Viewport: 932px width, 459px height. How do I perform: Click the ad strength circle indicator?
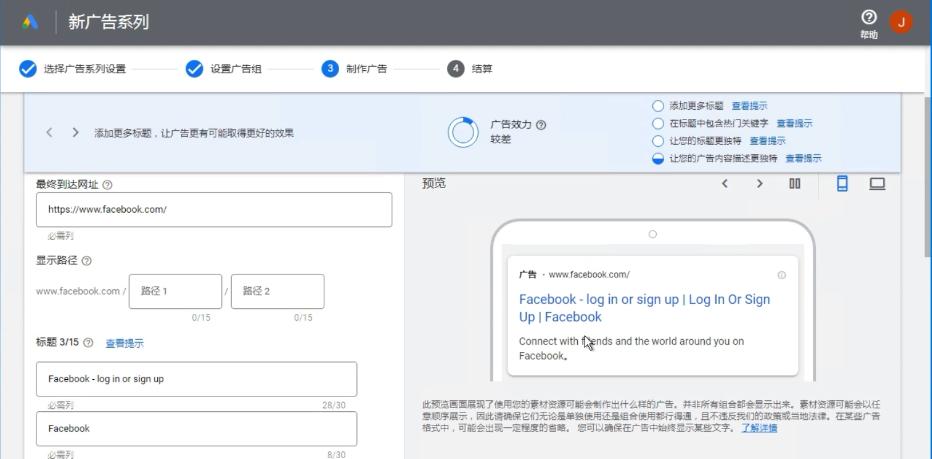point(463,132)
